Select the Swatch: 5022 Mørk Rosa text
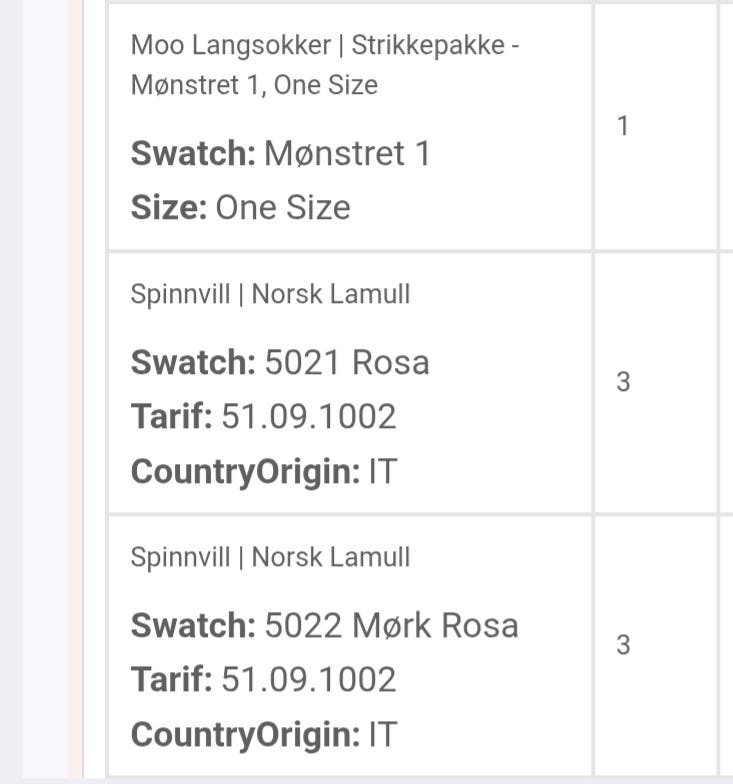733x784 pixels. tap(324, 626)
